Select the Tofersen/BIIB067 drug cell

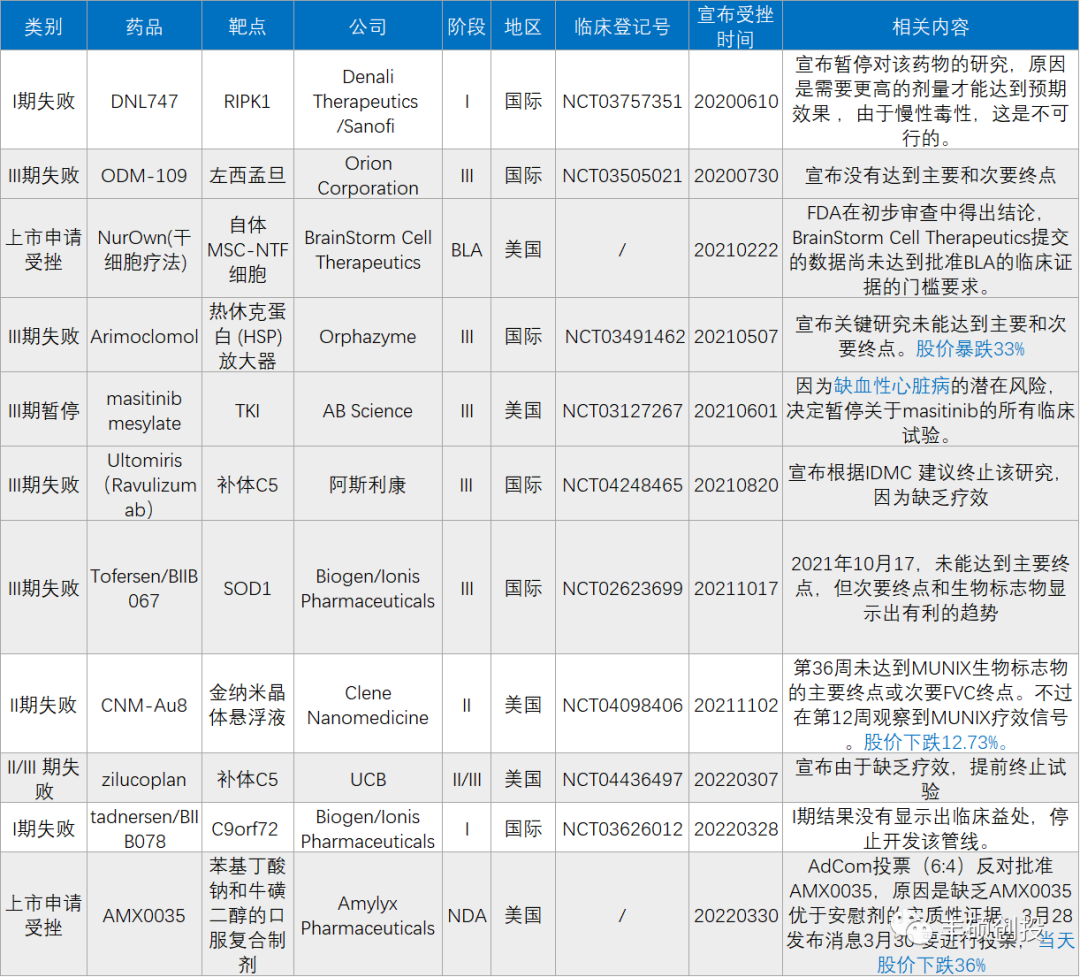point(145,588)
